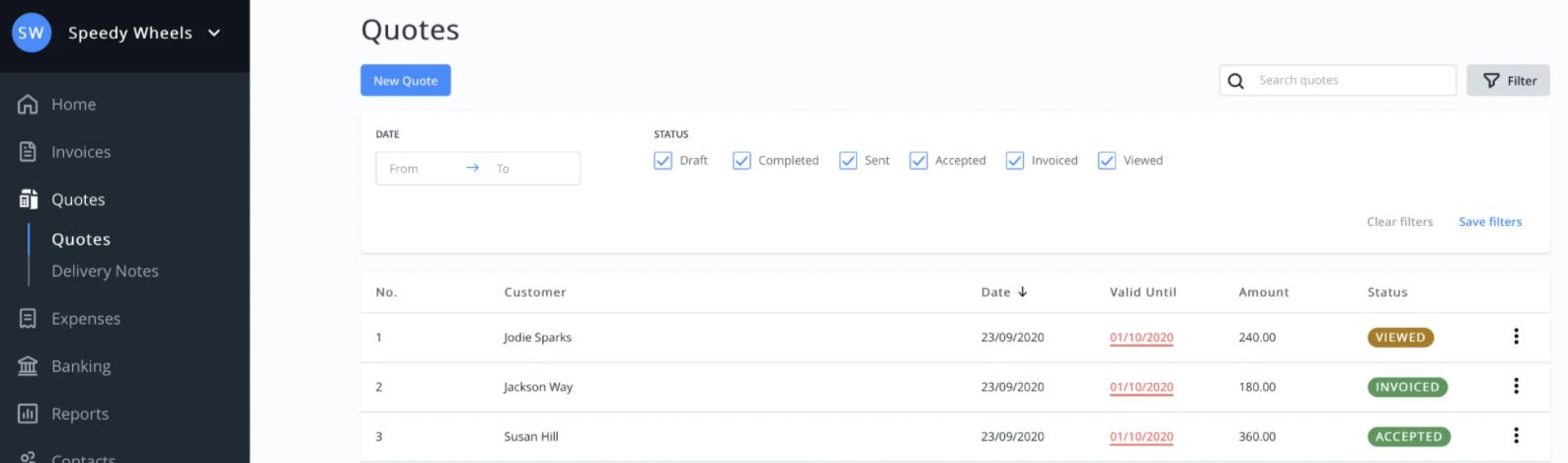This screenshot has width=1568, height=463.
Task: Open the Filter panel button
Action: [1508, 81]
